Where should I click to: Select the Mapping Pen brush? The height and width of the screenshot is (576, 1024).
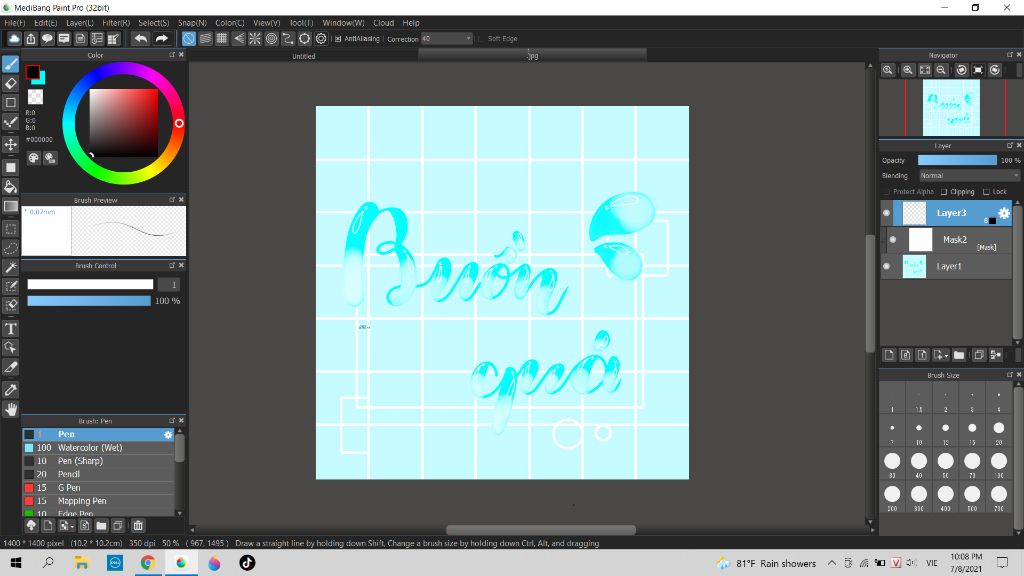point(99,501)
